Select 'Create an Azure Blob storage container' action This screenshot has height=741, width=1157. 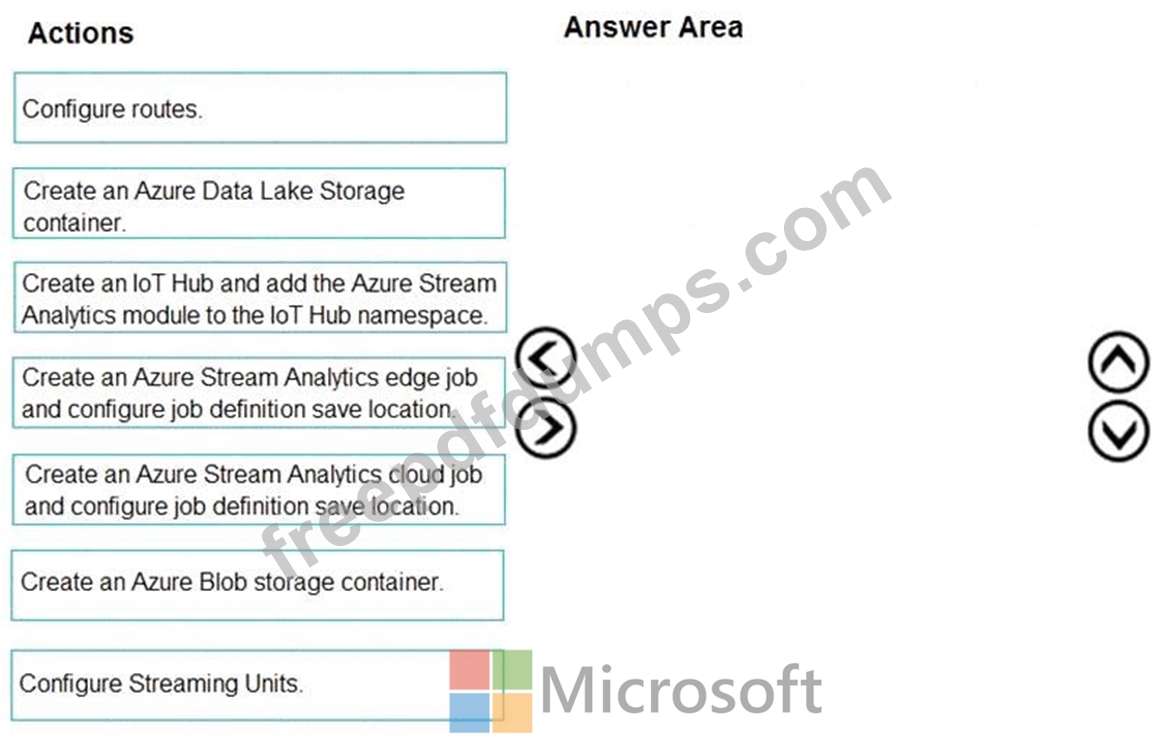(258, 585)
